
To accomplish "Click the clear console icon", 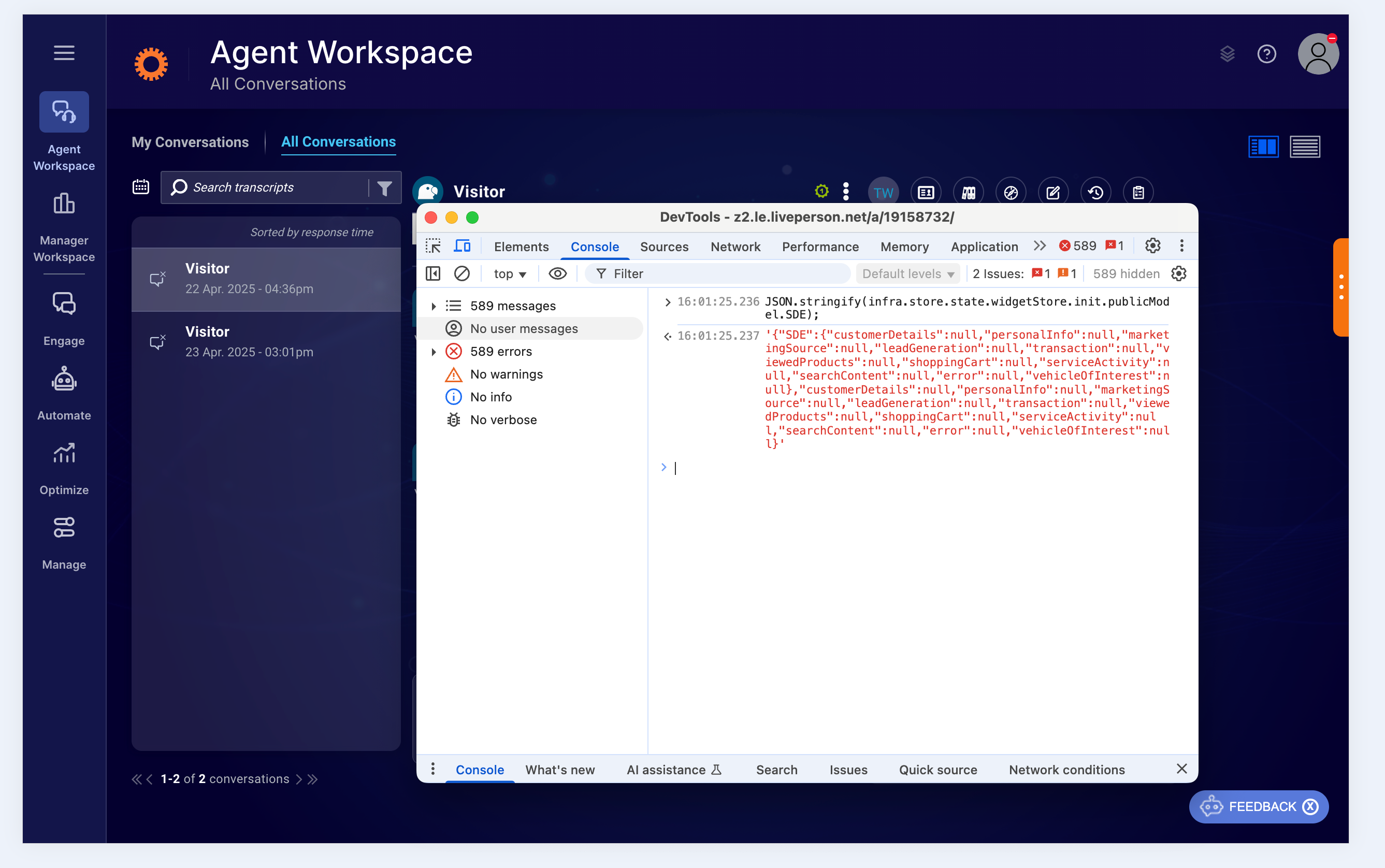I will [461, 274].
